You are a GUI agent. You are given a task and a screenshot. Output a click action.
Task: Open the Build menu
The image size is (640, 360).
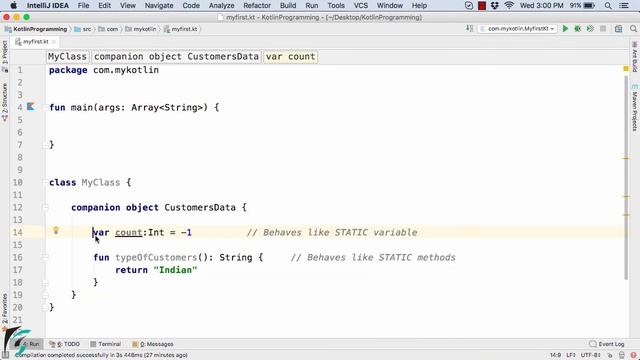point(288,6)
